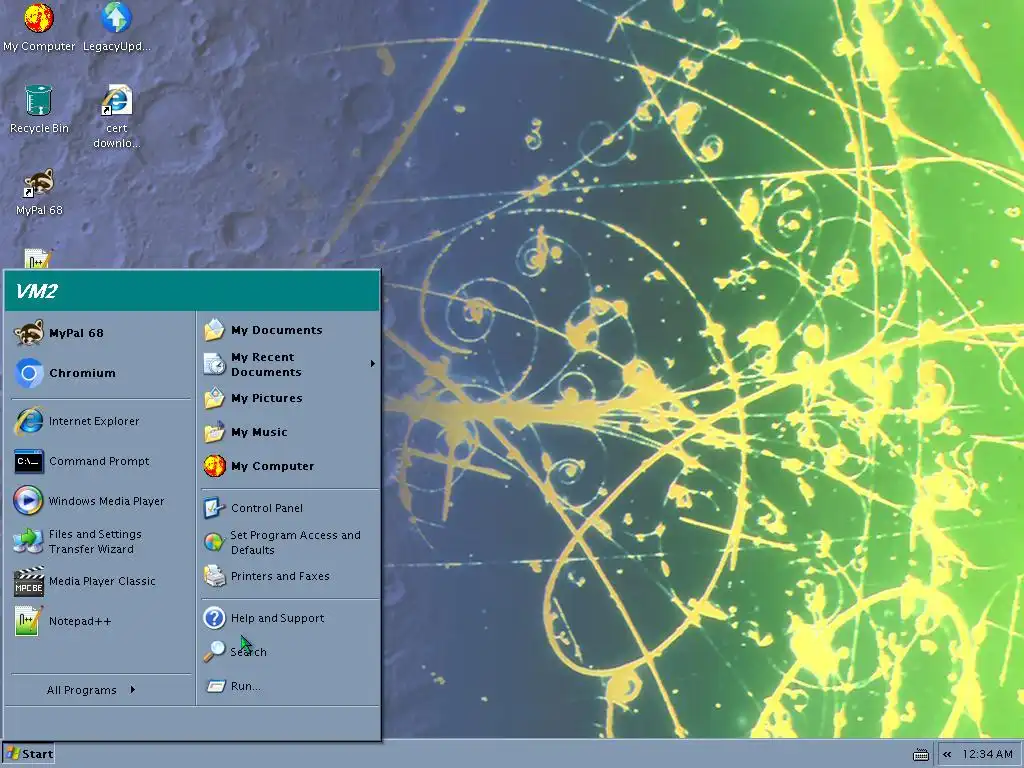Click the My Pictures folder icon

pyautogui.click(x=214, y=398)
